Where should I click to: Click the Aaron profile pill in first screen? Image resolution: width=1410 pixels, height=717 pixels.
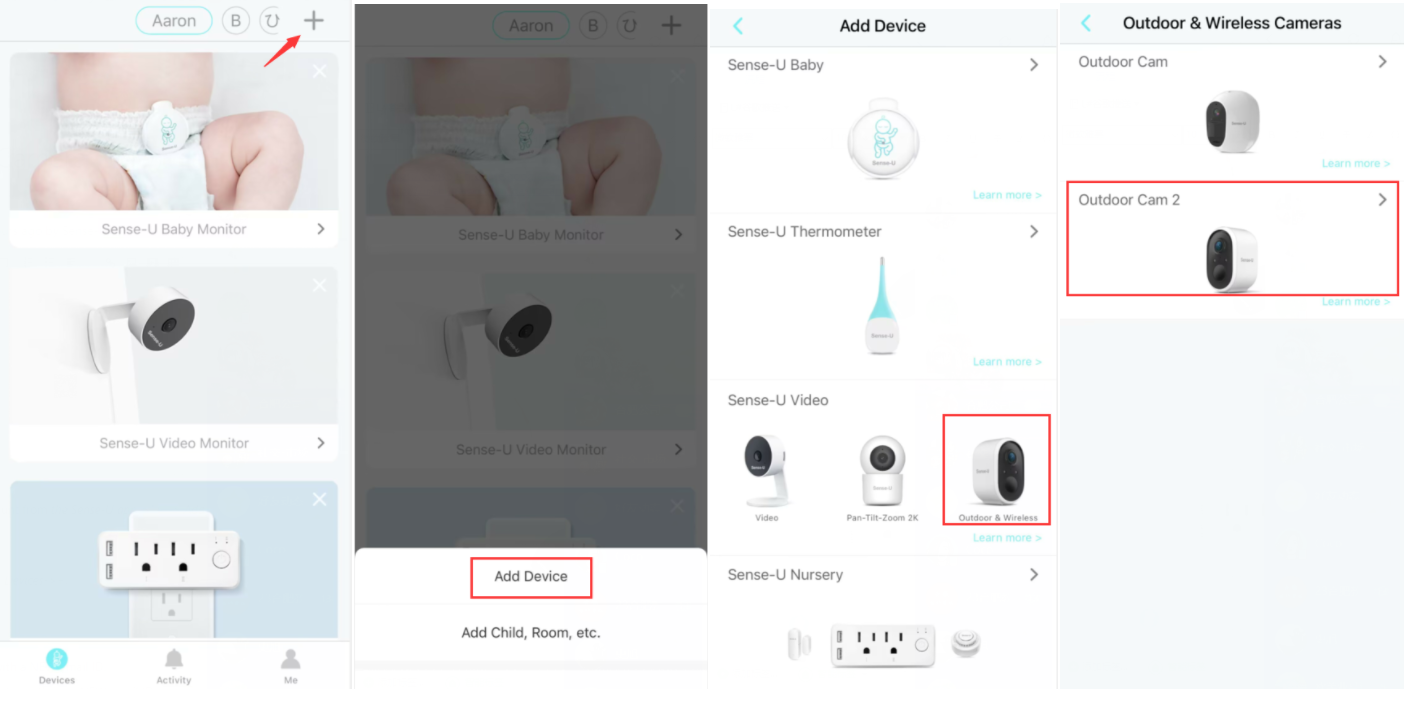point(174,20)
